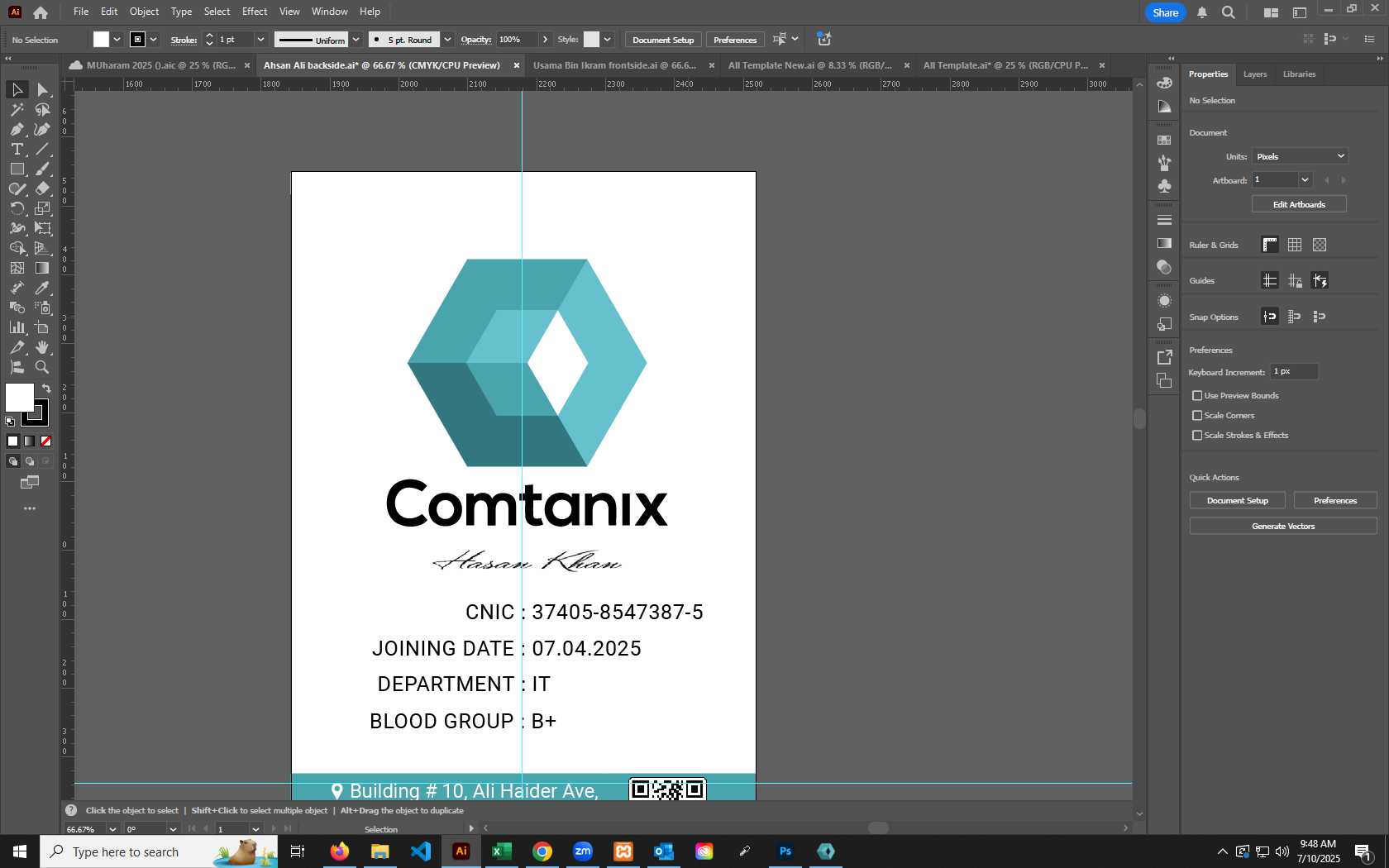This screenshot has width=1389, height=868.
Task: Select the Eraser tool
Action: tap(43, 188)
